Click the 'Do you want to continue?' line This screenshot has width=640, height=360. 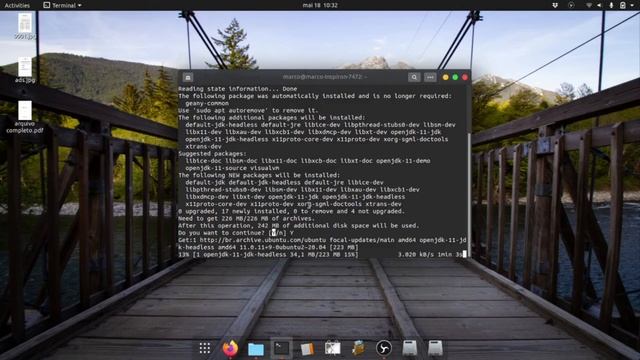pos(236,233)
